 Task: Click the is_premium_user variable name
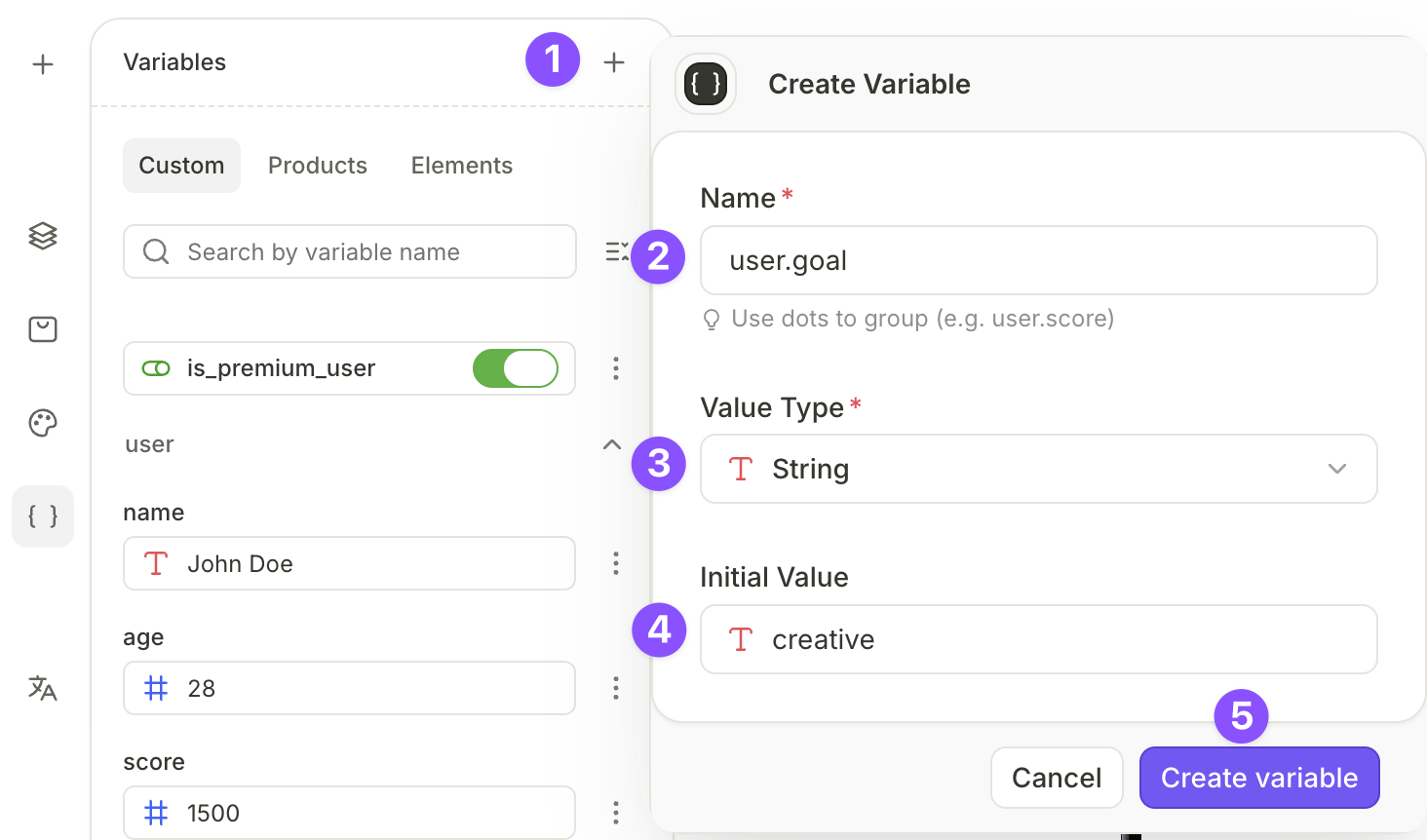pos(281,368)
